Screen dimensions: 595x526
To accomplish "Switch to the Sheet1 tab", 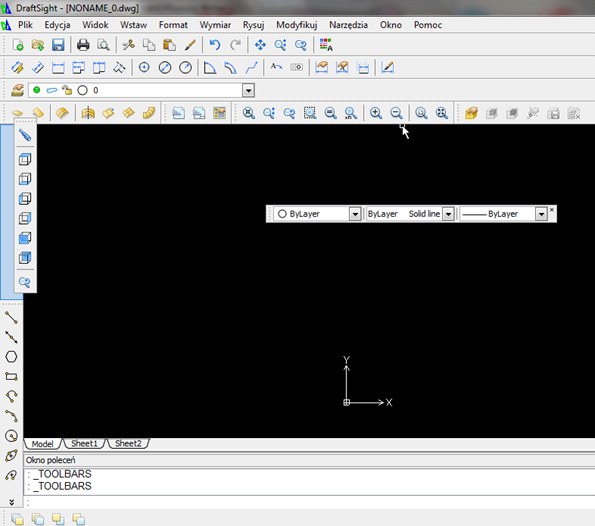I will [x=84, y=444].
